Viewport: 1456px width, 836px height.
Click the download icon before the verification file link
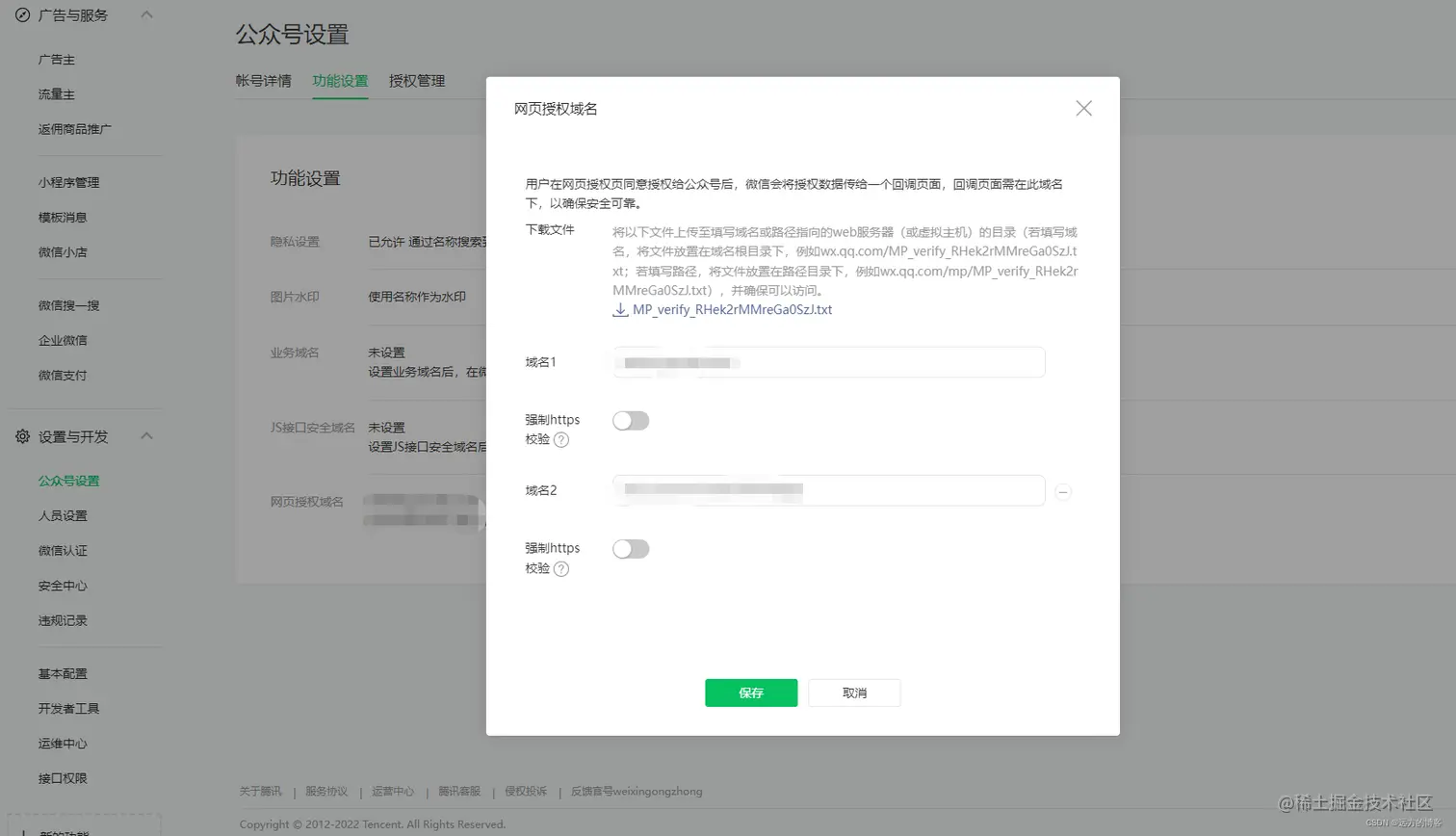(x=620, y=310)
